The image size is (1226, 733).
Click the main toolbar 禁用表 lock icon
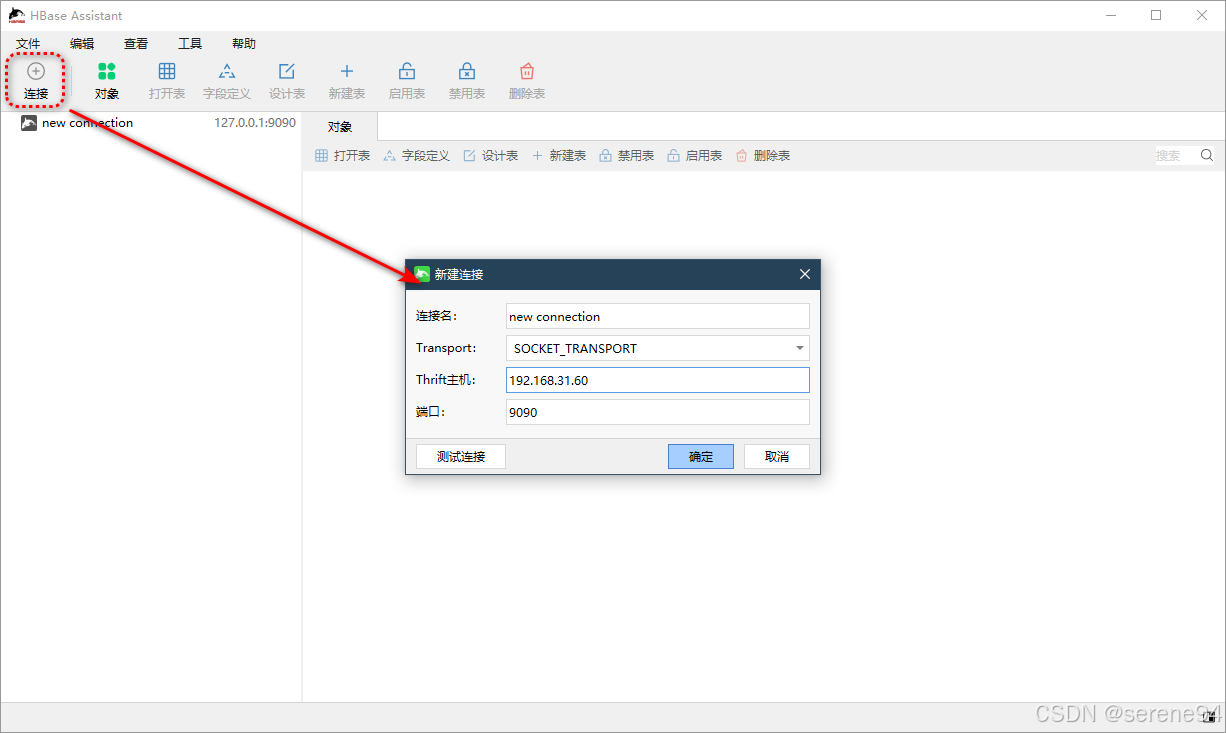(x=467, y=71)
